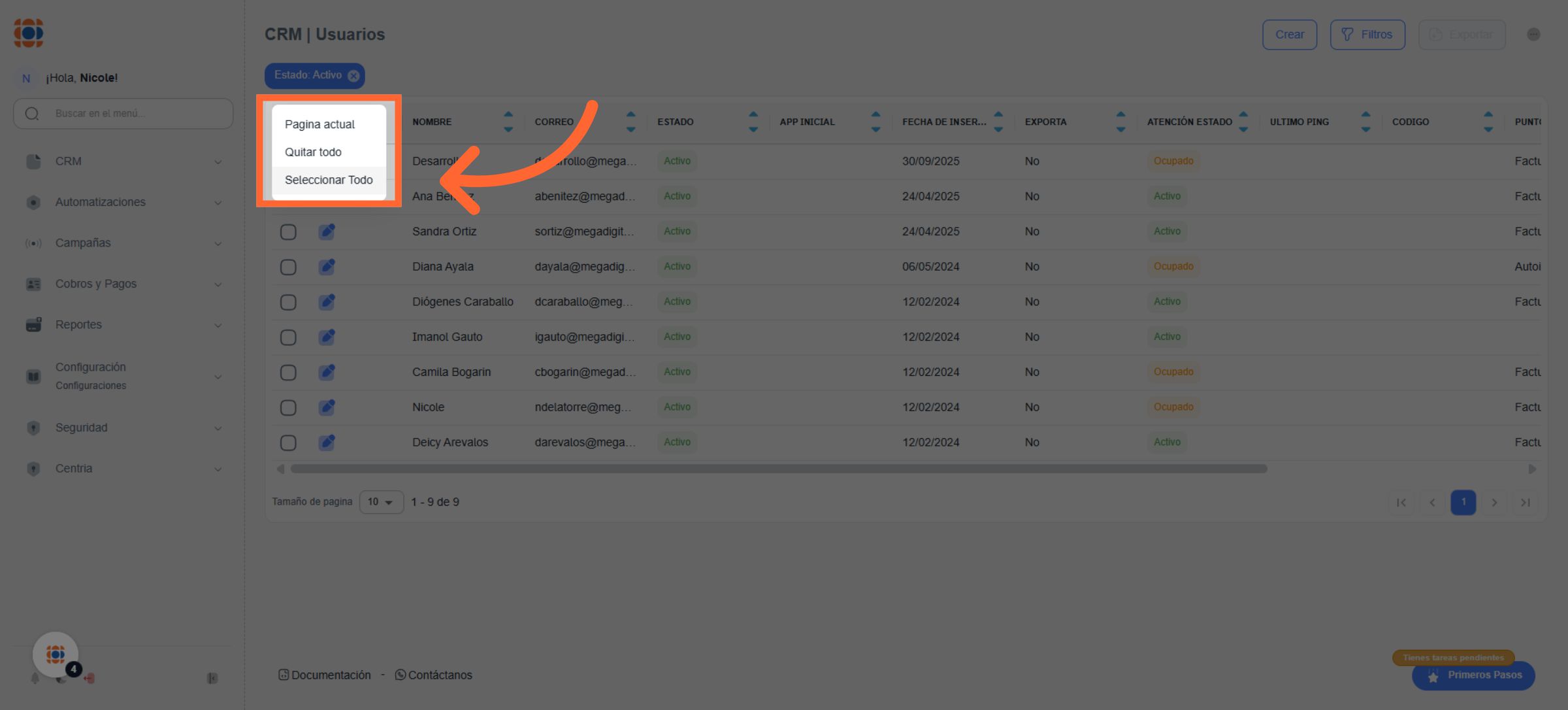The image size is (1568, 710).
Task: Click the horizontal table scrollbar
Action: click(x=778, y=469)
